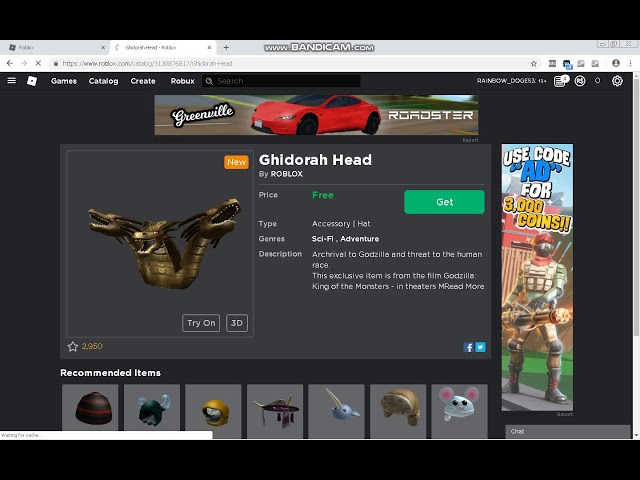
Task: Open the RAINBOW_DOGE53 username profile
Action: pyautogui.click(x=506, y=81)
